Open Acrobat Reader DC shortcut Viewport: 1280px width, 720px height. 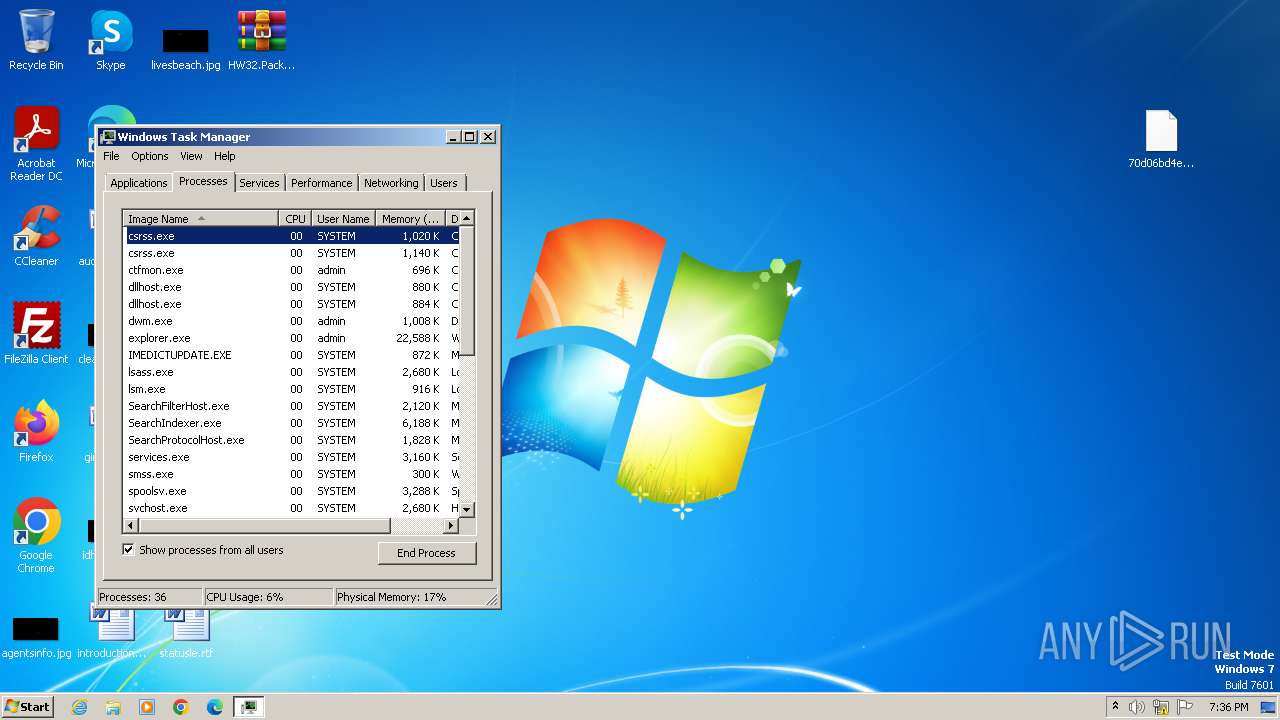[x=36, y=144]
